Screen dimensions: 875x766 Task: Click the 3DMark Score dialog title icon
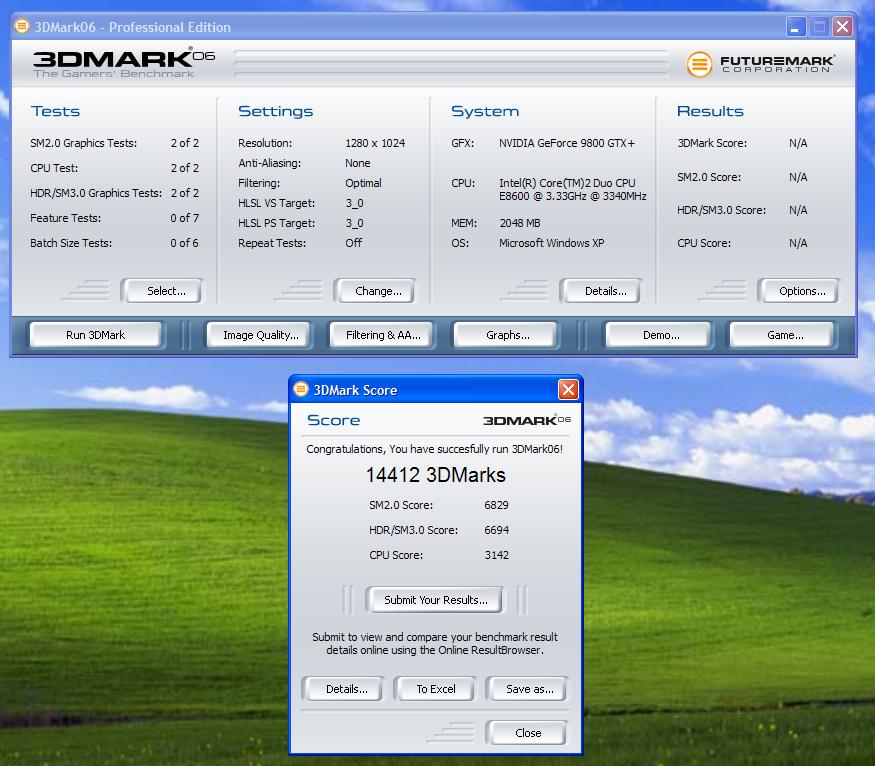pyautogui.click(x=301, y=389)
